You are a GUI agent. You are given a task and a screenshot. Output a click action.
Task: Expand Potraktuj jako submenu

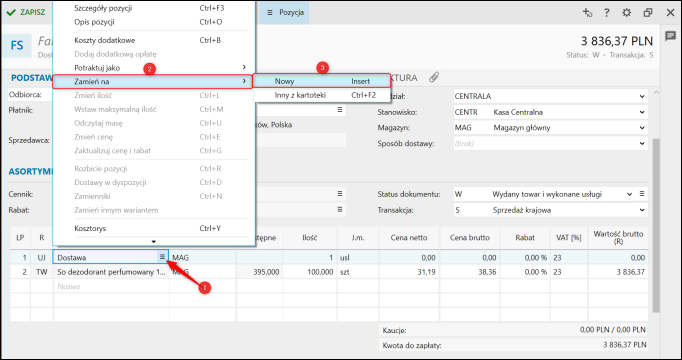[154, 68]
